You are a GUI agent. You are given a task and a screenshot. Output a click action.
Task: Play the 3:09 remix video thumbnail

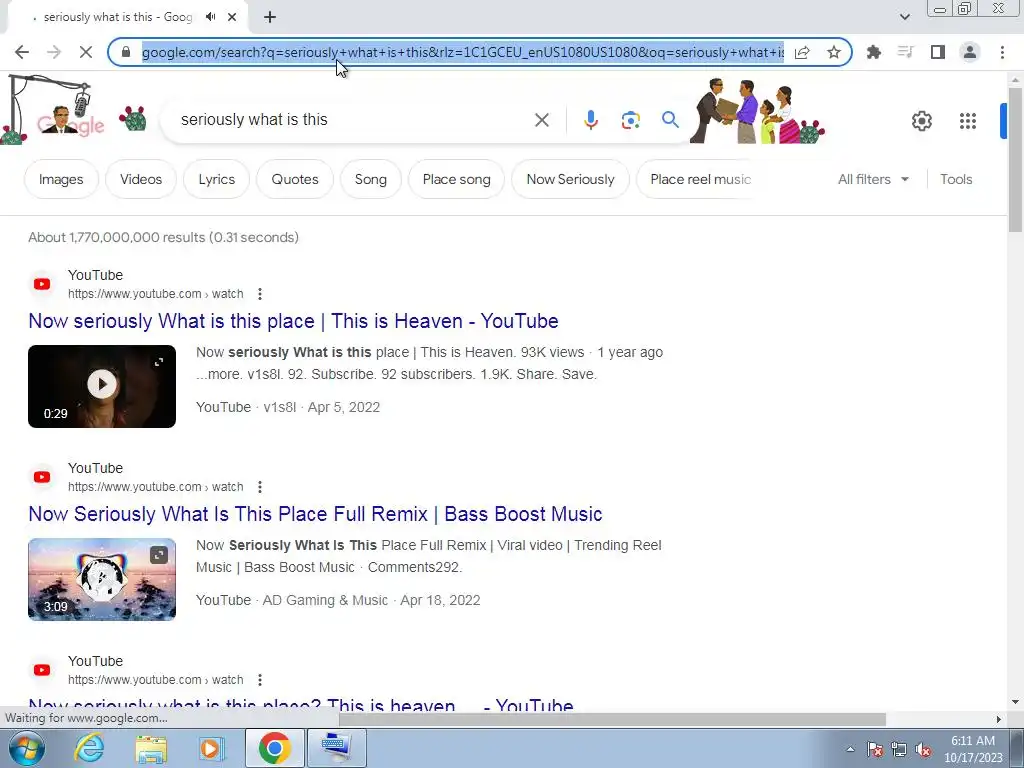[102, 579]
